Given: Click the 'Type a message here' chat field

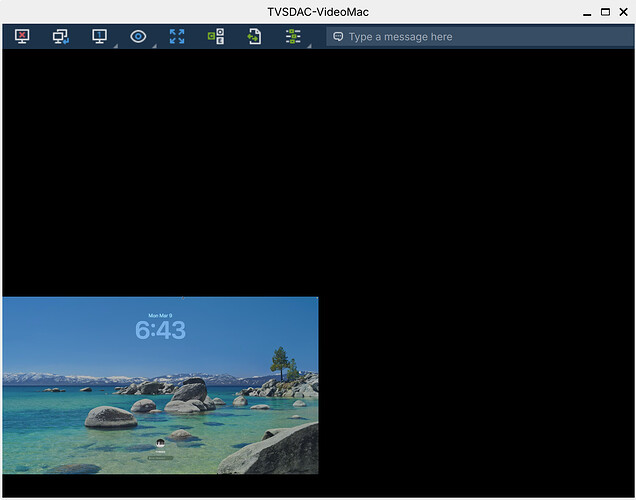Looking at the screenshot, I should click(480, 37).
